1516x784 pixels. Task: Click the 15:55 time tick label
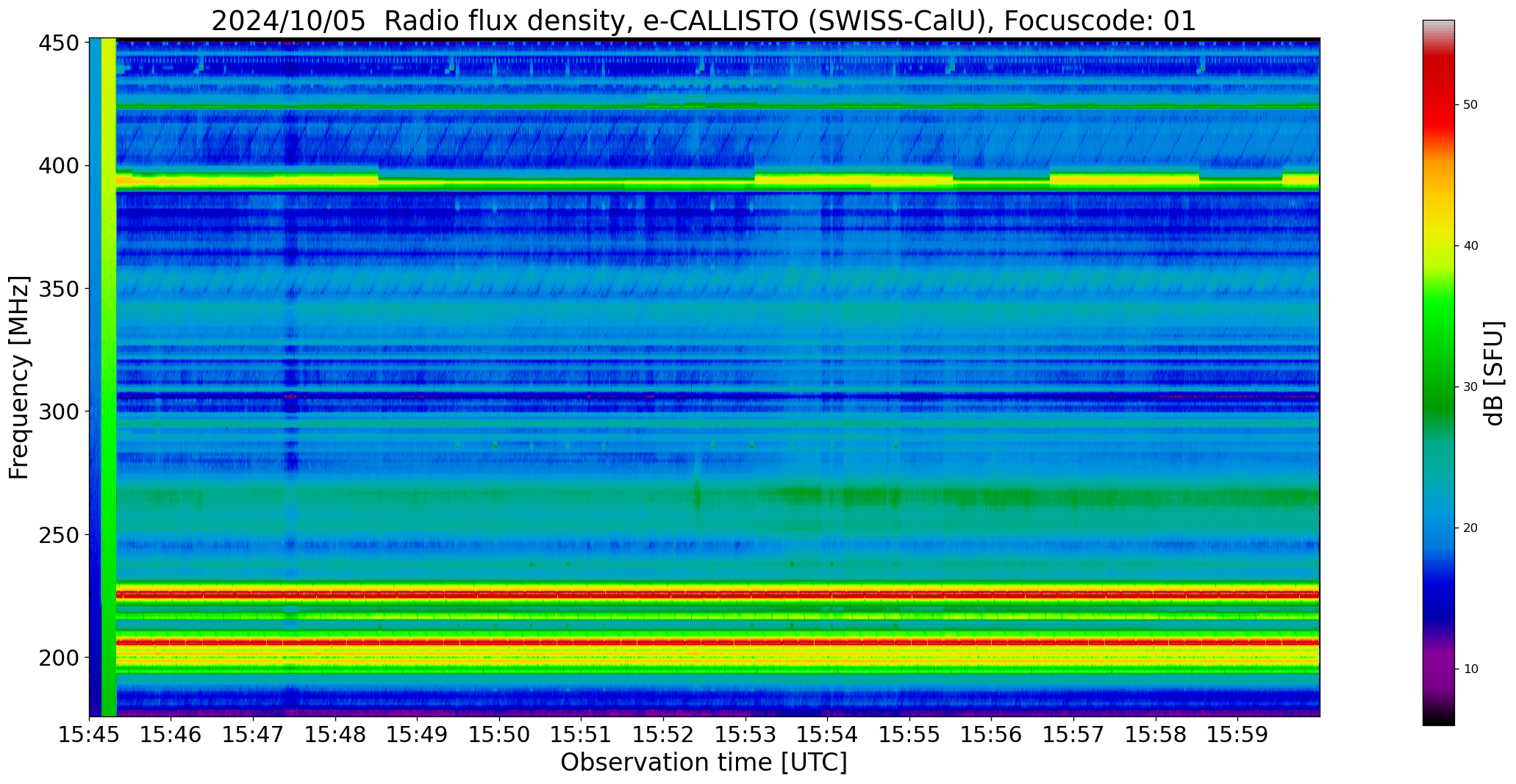pyautogui.click(x=909, y=735)
